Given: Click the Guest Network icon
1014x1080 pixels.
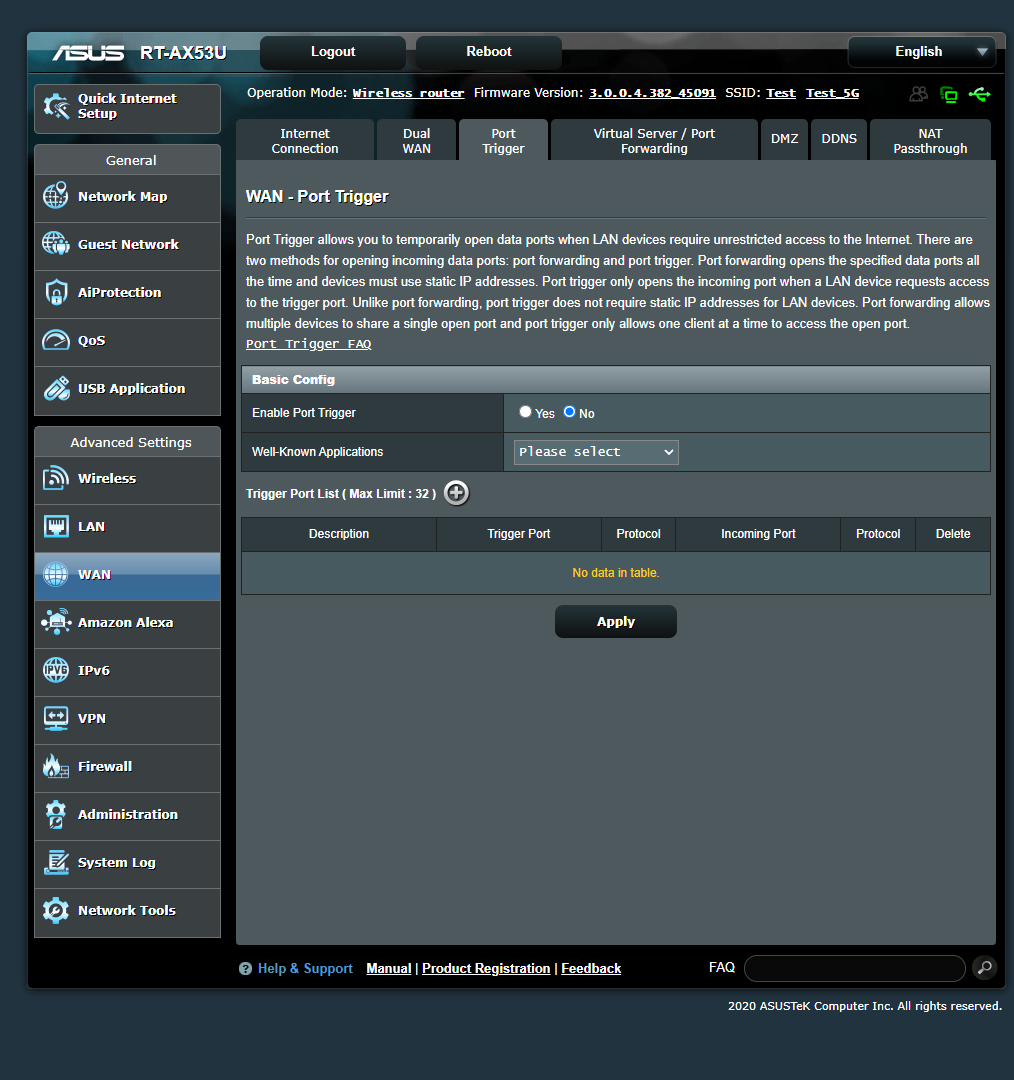Looking at the screenshot, I should 56,244.
